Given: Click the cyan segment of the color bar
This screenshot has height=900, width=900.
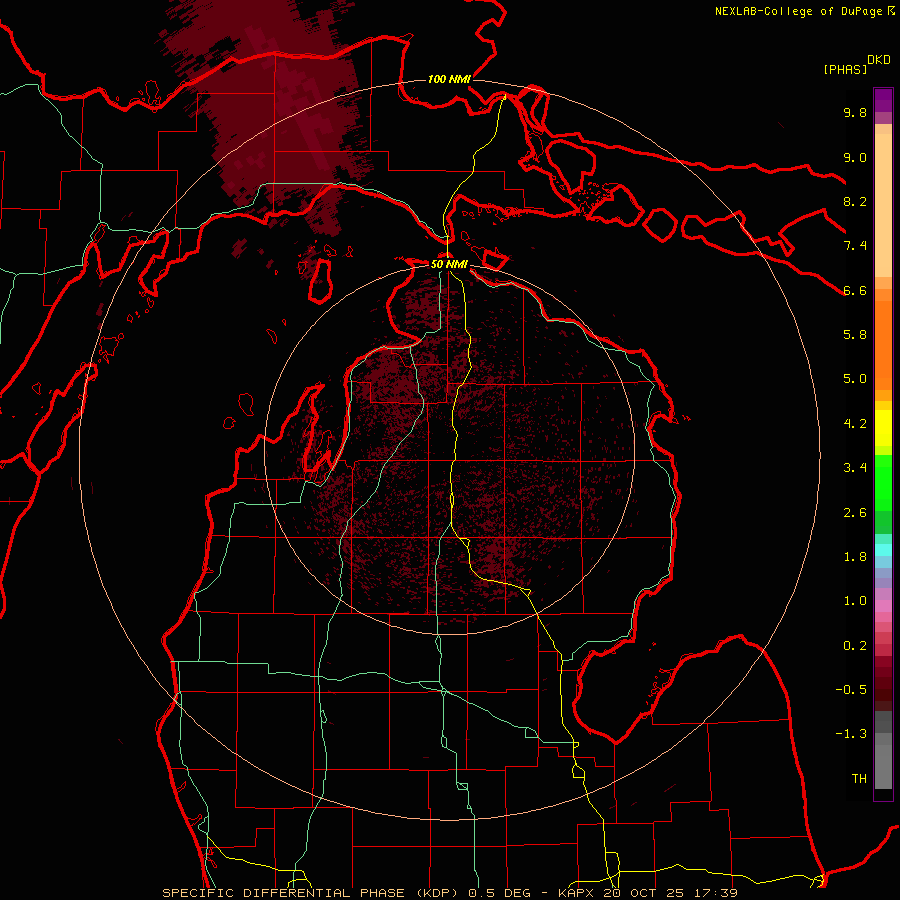Looking at the screenshot, I should click(883, 550).
